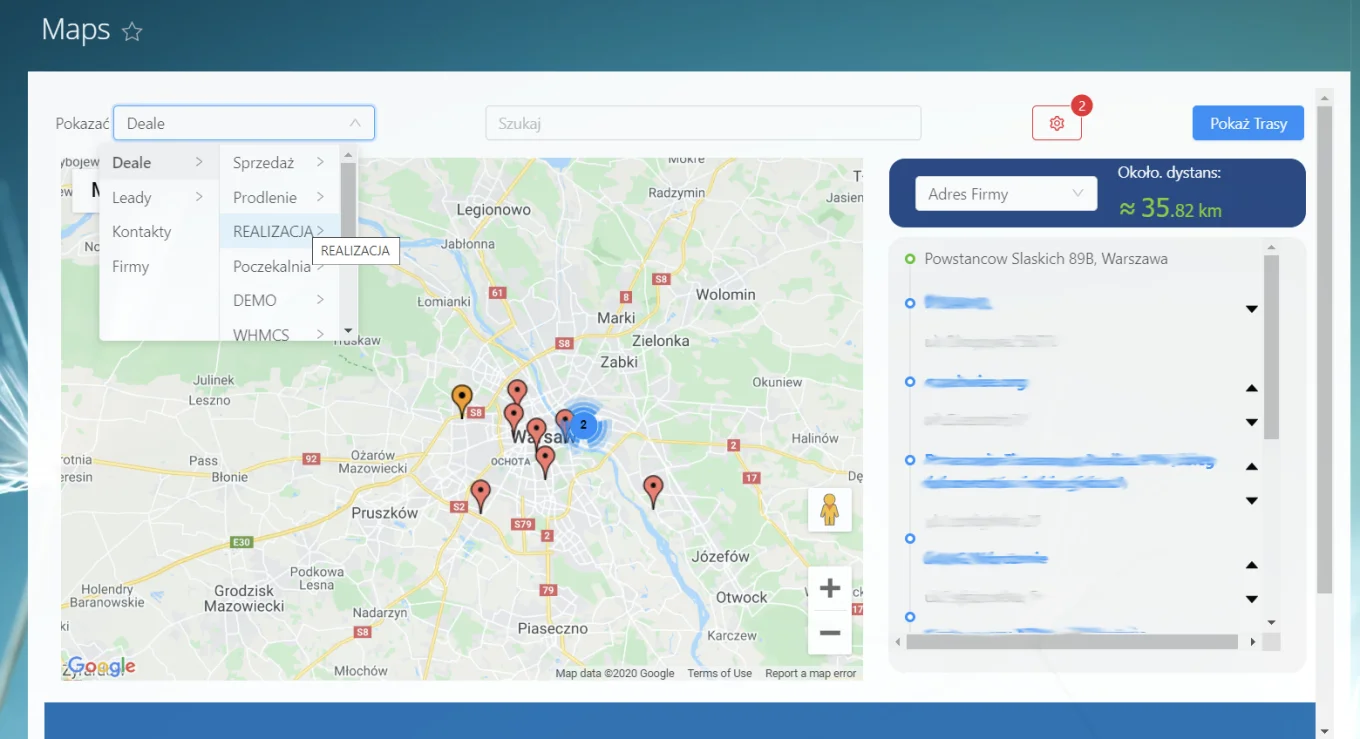This screenshot has height=739, width=1360.
Task: Open the red gear settings icon
Action: tap(1057, 123)
